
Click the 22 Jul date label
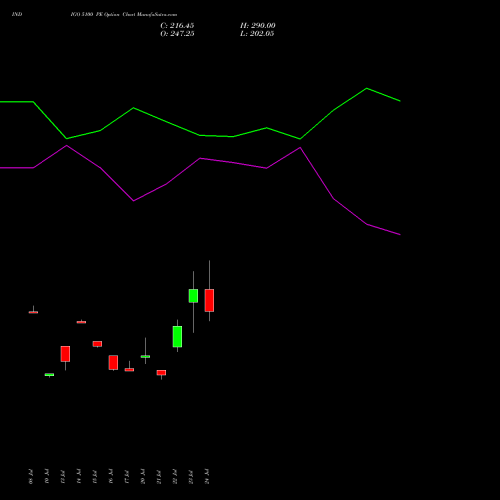175,476
